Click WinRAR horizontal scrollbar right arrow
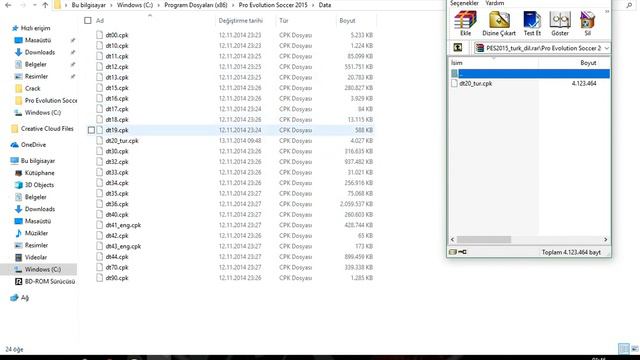640x360 pixels. click(606, 240)
